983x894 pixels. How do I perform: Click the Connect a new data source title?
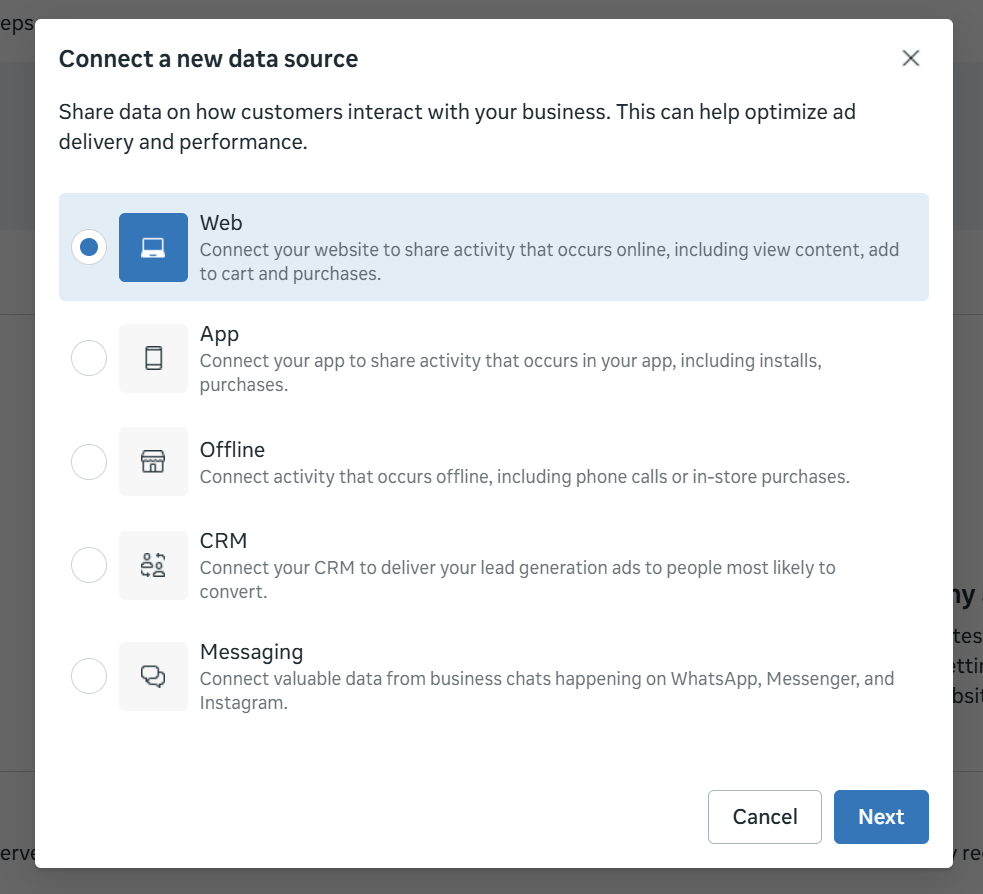(208, 59)
